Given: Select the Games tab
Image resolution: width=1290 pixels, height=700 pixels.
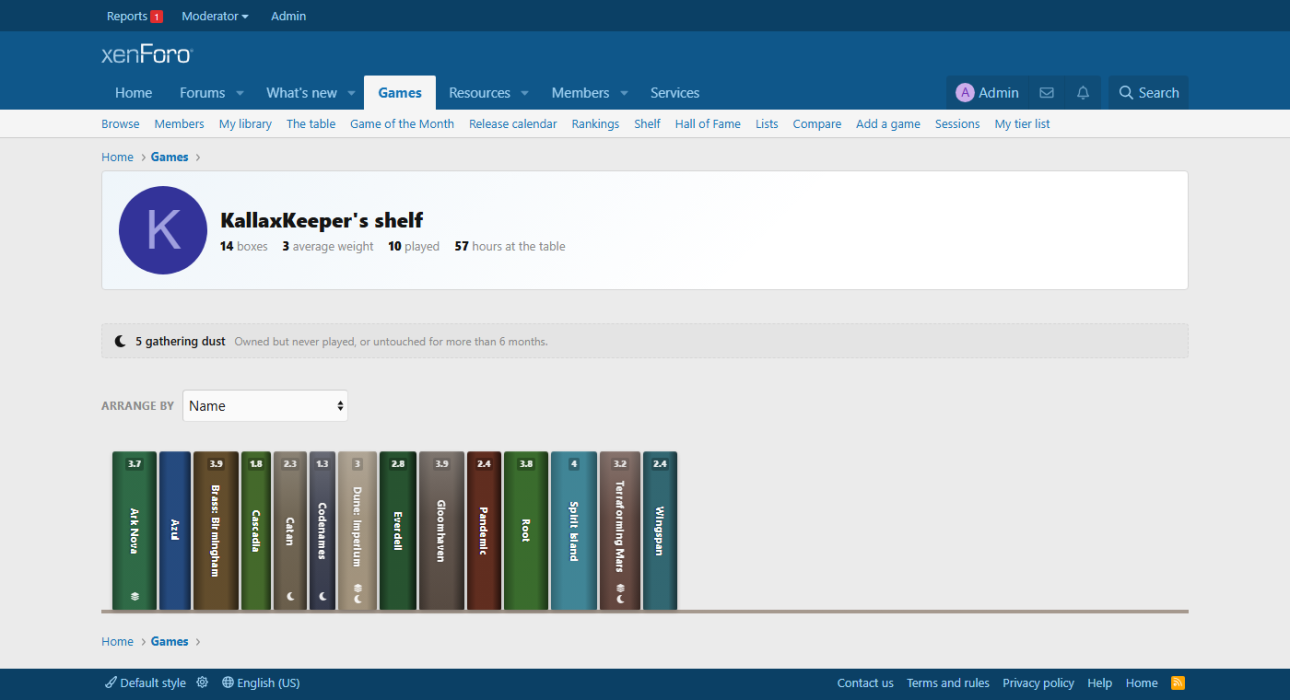Looking at the screenshot, I should 400,93.
